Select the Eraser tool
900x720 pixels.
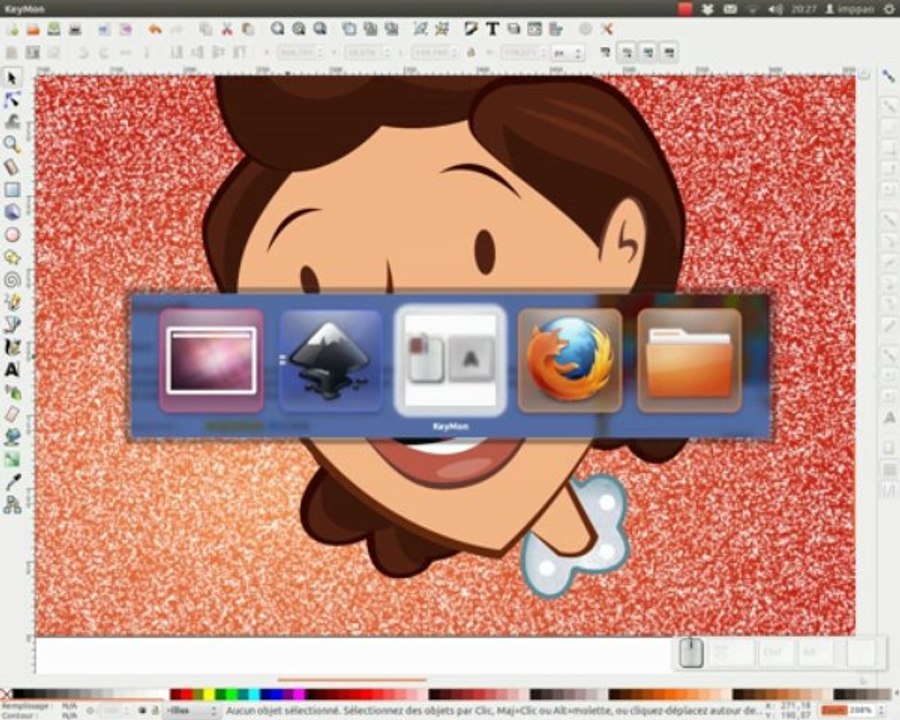pos(12,414)
